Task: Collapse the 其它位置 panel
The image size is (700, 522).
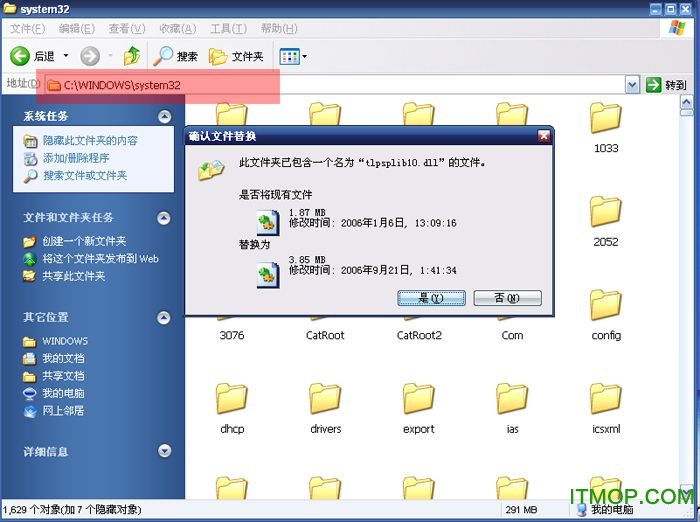Action: pyautogui.click(x=164, y=317)
